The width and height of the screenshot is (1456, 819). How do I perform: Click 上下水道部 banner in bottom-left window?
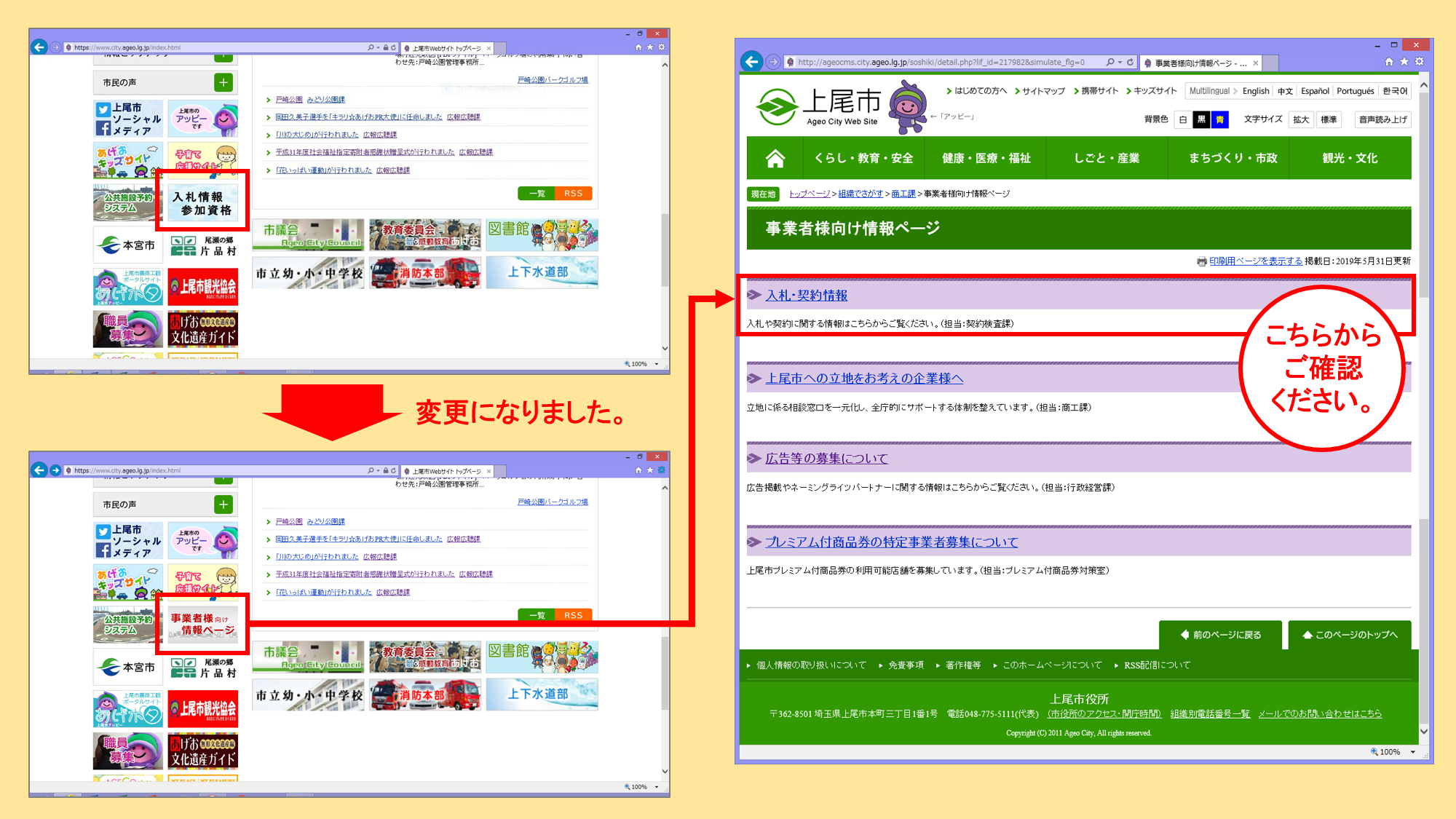[542, 694]
